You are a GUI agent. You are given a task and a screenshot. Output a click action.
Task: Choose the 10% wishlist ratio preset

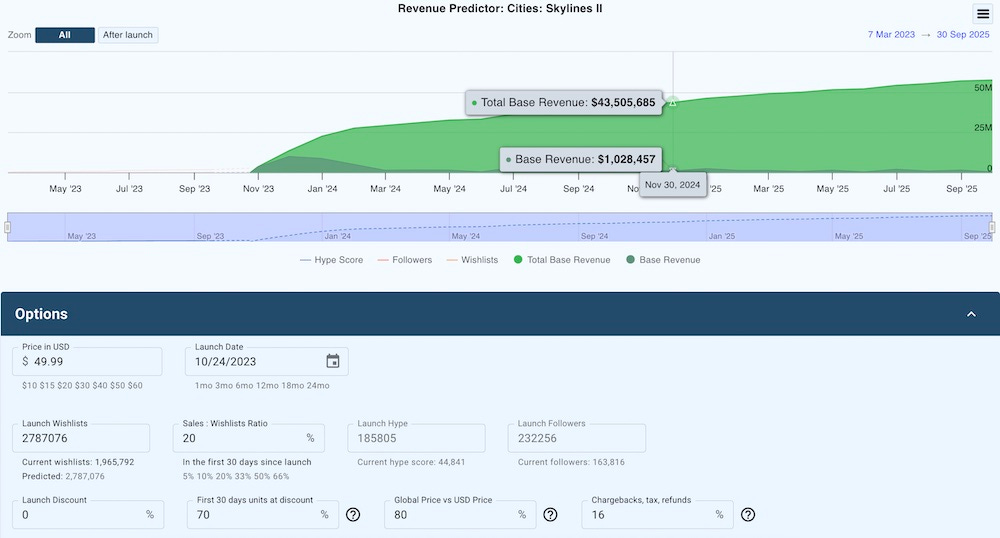click(x=205, y=476)
